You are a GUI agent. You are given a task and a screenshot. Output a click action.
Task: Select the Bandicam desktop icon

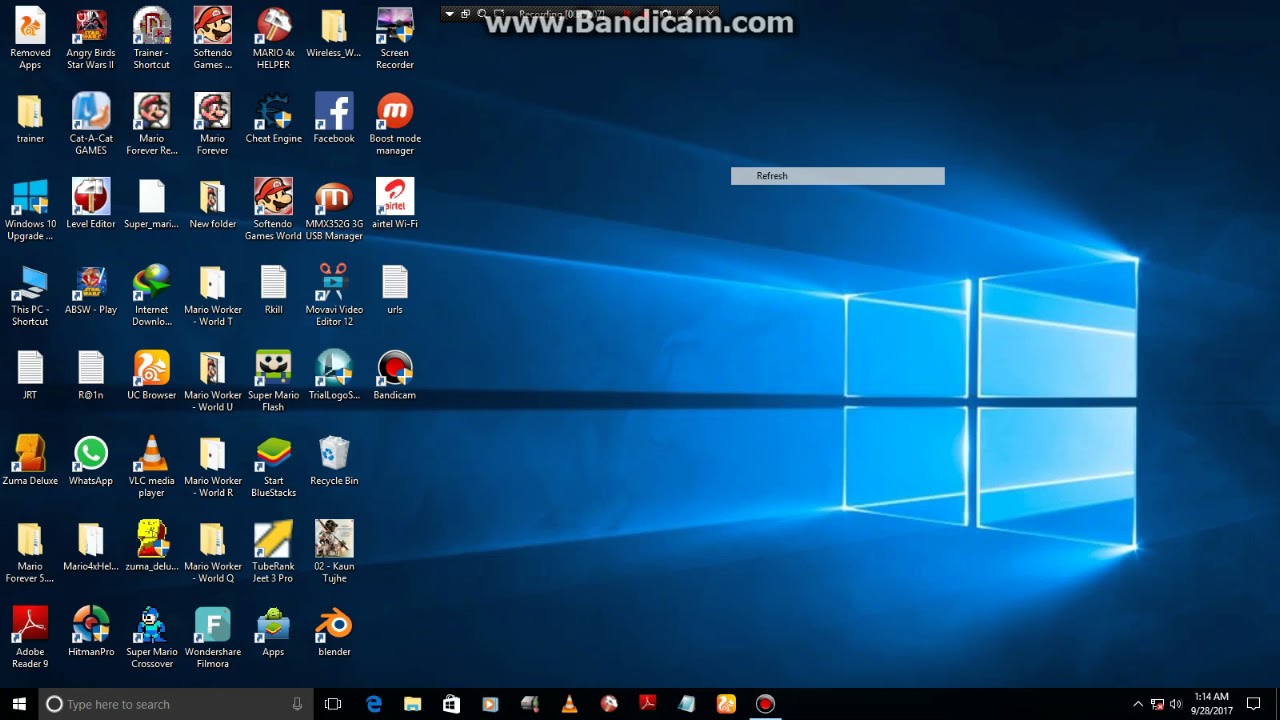pyautogui.click(x=395, y=377)
